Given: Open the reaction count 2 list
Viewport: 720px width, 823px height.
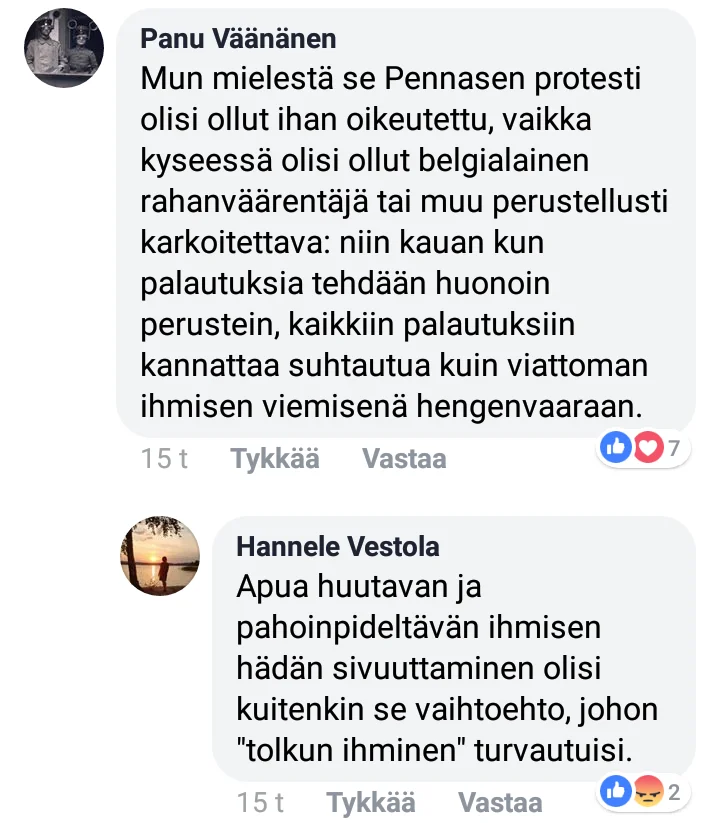Looking at the screenshot, I should [674, 794].
